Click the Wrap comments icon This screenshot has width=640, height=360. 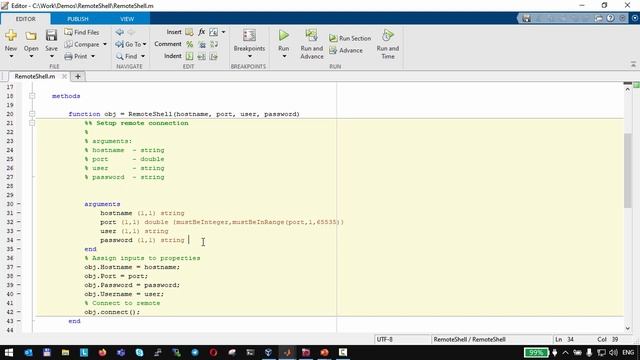coord(214,44)
